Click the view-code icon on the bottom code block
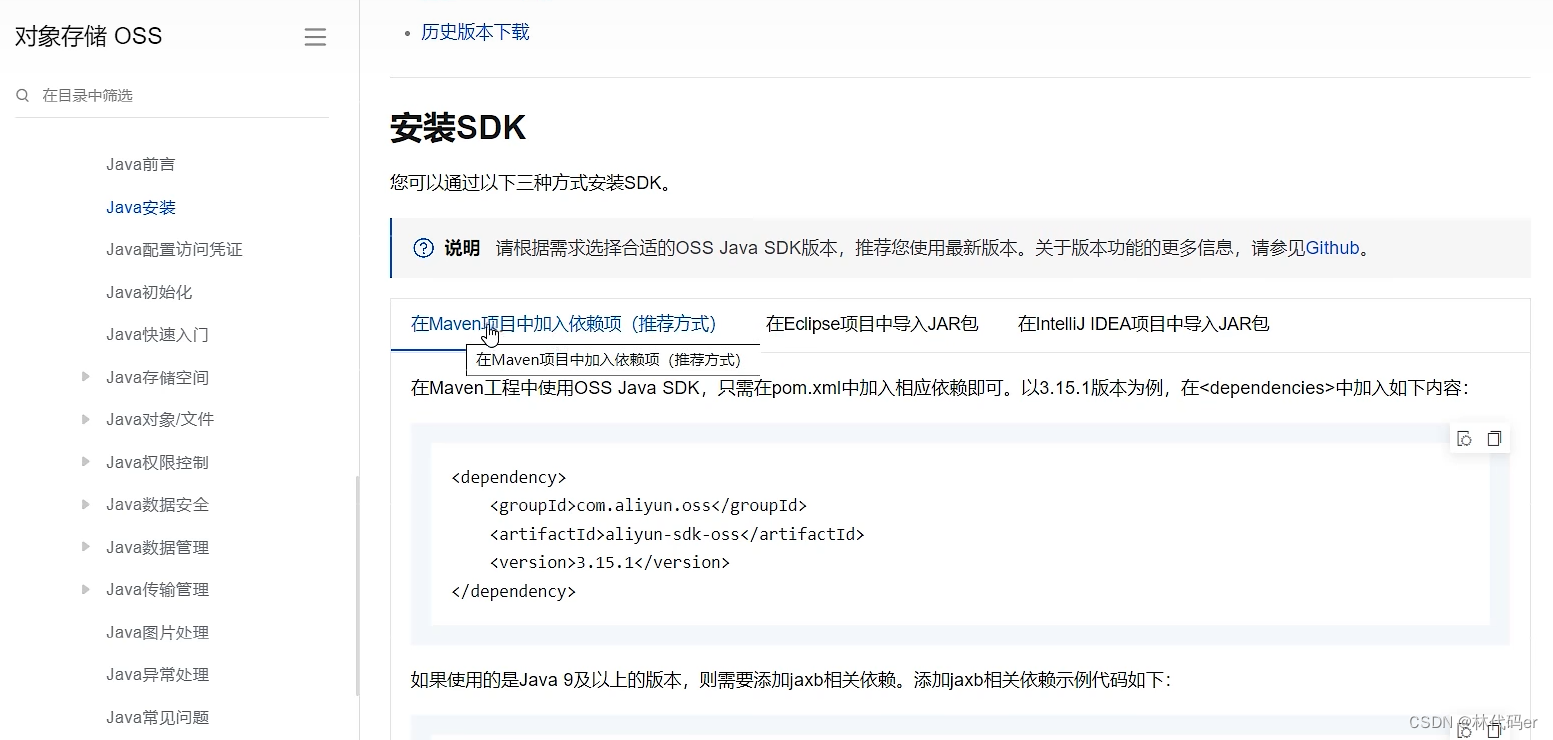 (1464, 731)
